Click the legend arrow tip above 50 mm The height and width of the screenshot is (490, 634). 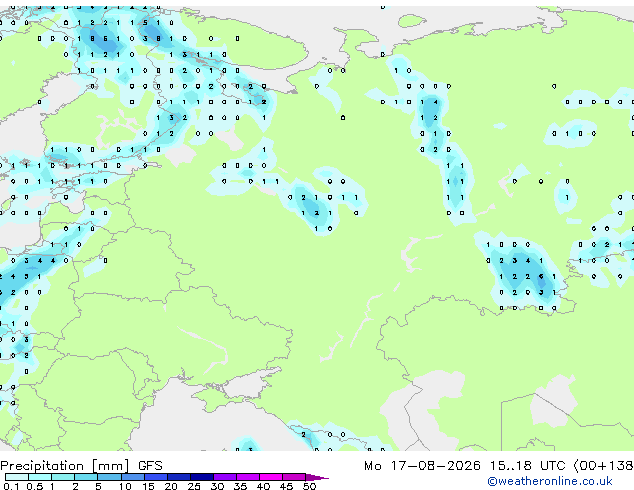(317, 477)
